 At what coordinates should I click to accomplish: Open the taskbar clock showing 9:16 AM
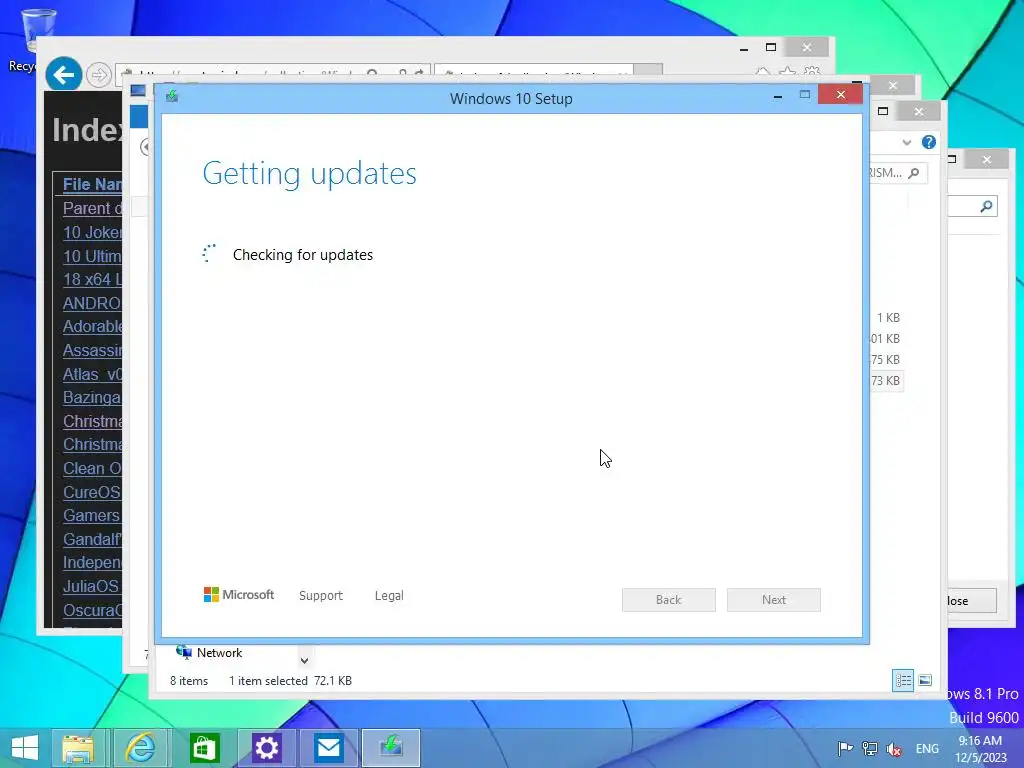[x=980, y=749]
